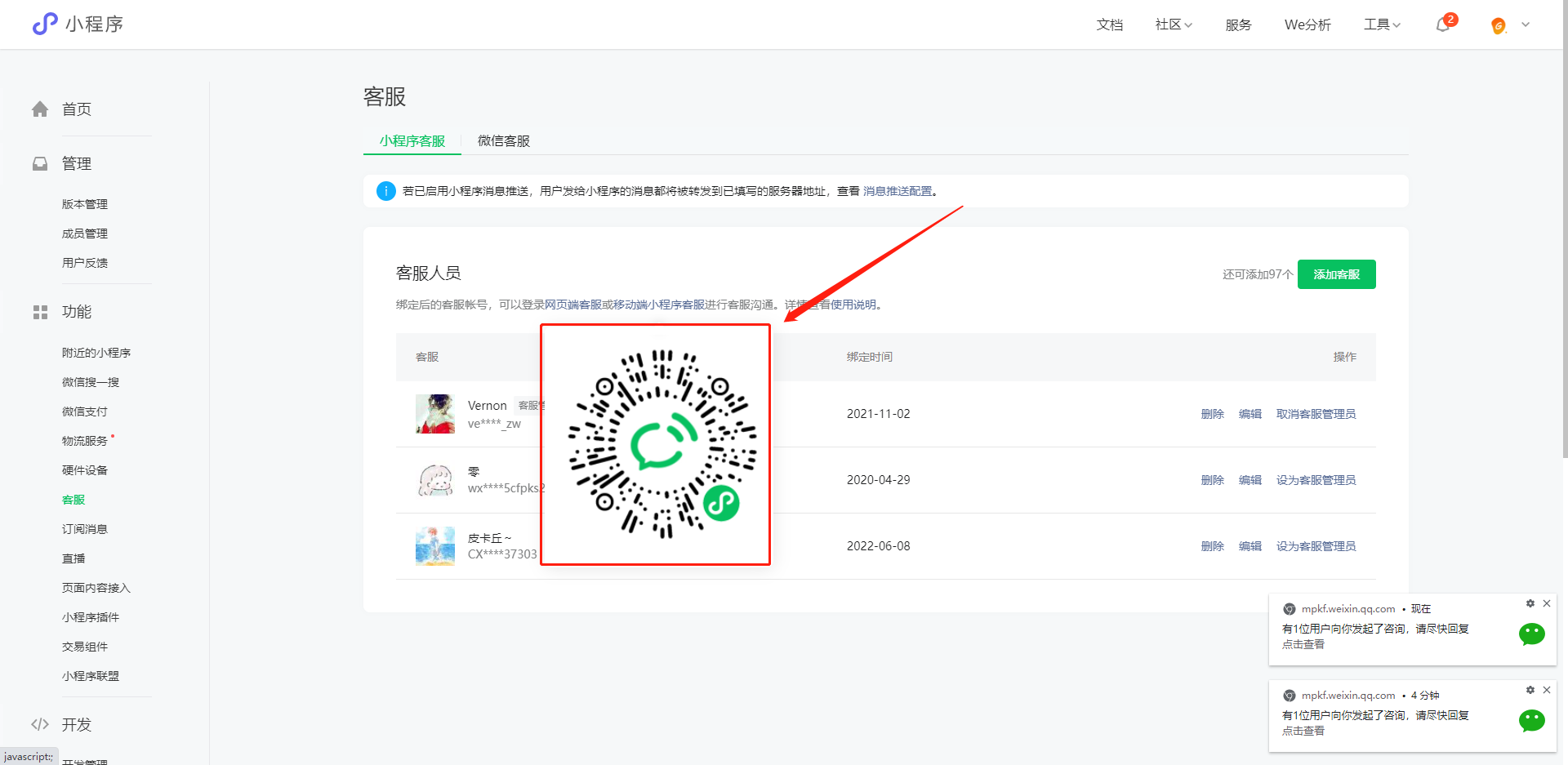Close the 4 分钟 notification popup
Screen dimensions: 1568x765
click(x=1547, y=690)
